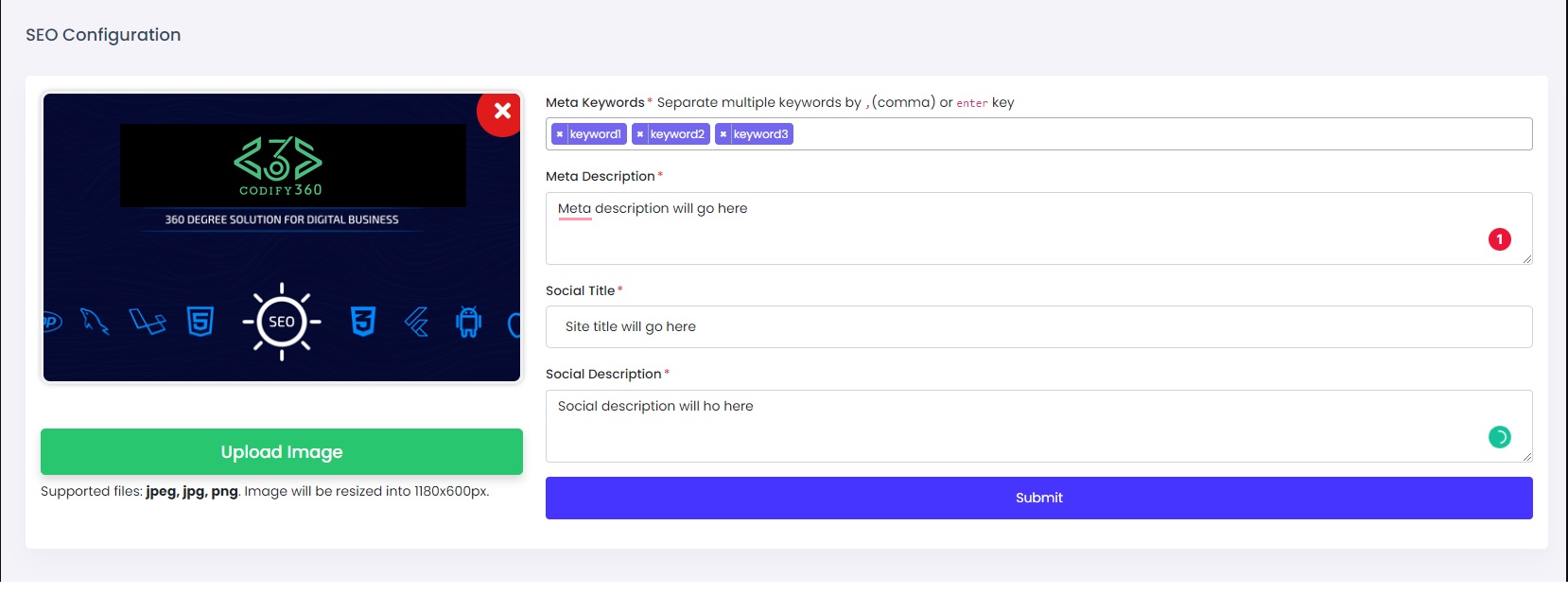This screenshot has height=613, width=1568.
Task: Click the Social Description label
Action: tap(603, 374)
